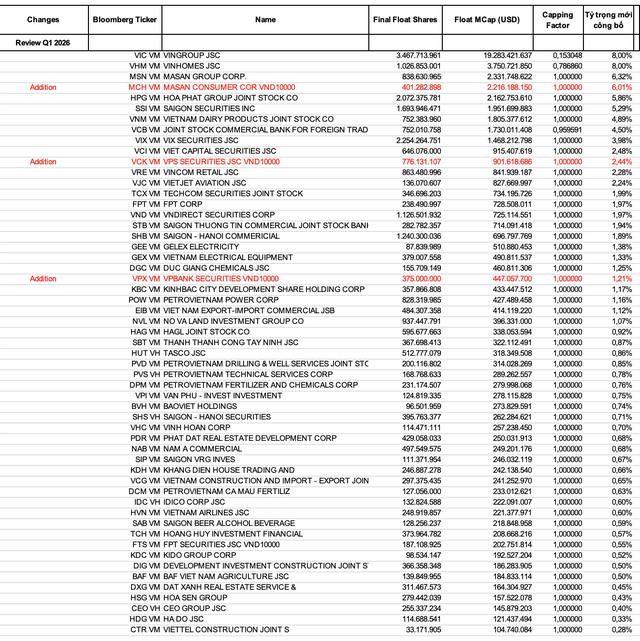Screen dimensions: 640x641
Task: Click the Addition label beside VPX VM
Action: (x=43, y=278)
